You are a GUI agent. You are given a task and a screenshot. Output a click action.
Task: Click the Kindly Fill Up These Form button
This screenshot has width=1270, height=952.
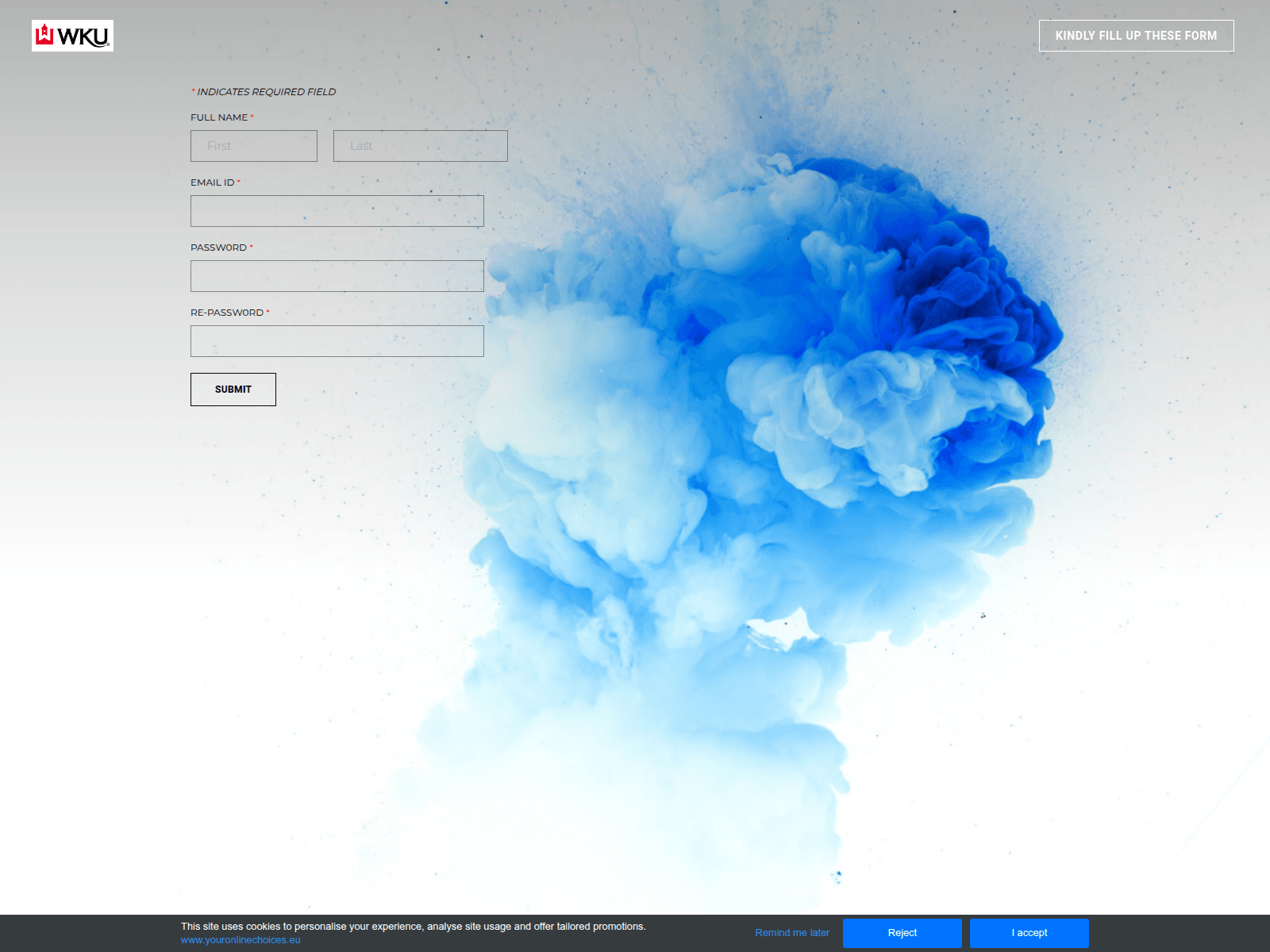click(1136, 36)
